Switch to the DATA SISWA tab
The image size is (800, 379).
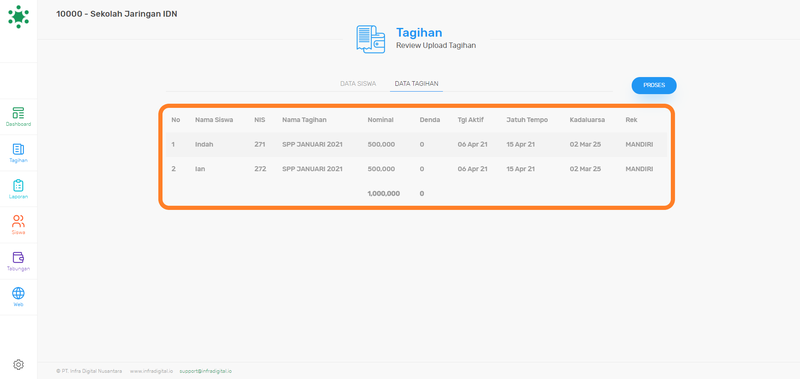coord(358,84)
